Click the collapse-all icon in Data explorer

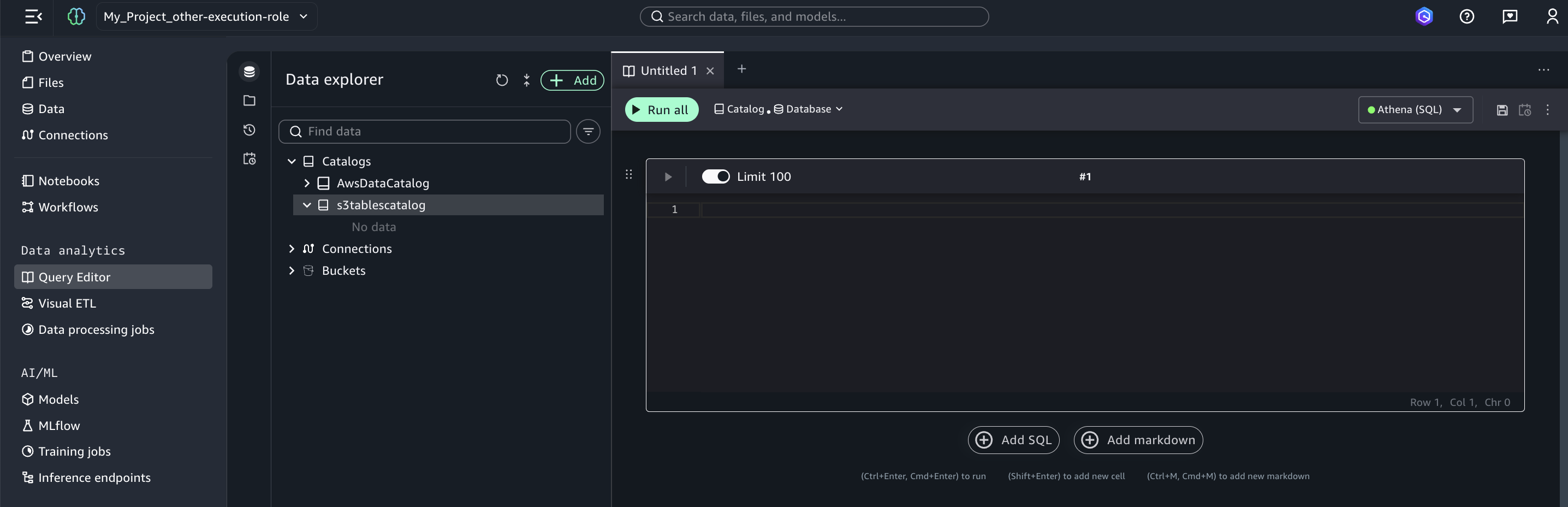click(526, 80)
